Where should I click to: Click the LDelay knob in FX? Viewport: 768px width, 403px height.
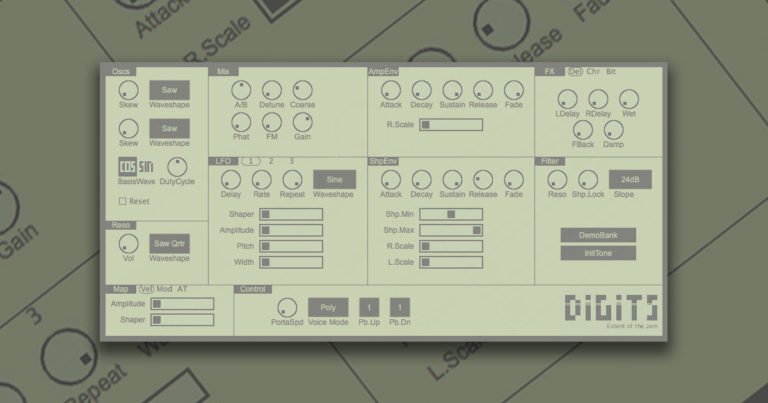tap(567, 99)
